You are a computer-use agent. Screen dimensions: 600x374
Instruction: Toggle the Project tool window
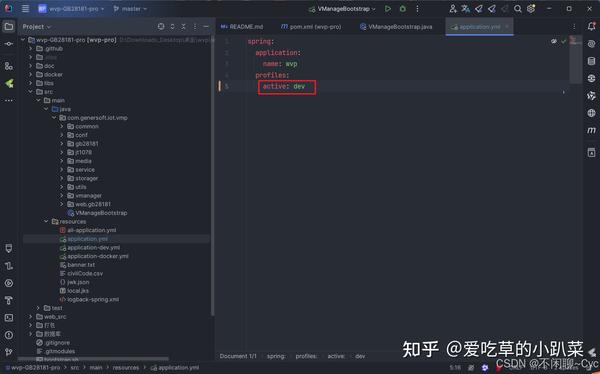[x=8, y=26]
